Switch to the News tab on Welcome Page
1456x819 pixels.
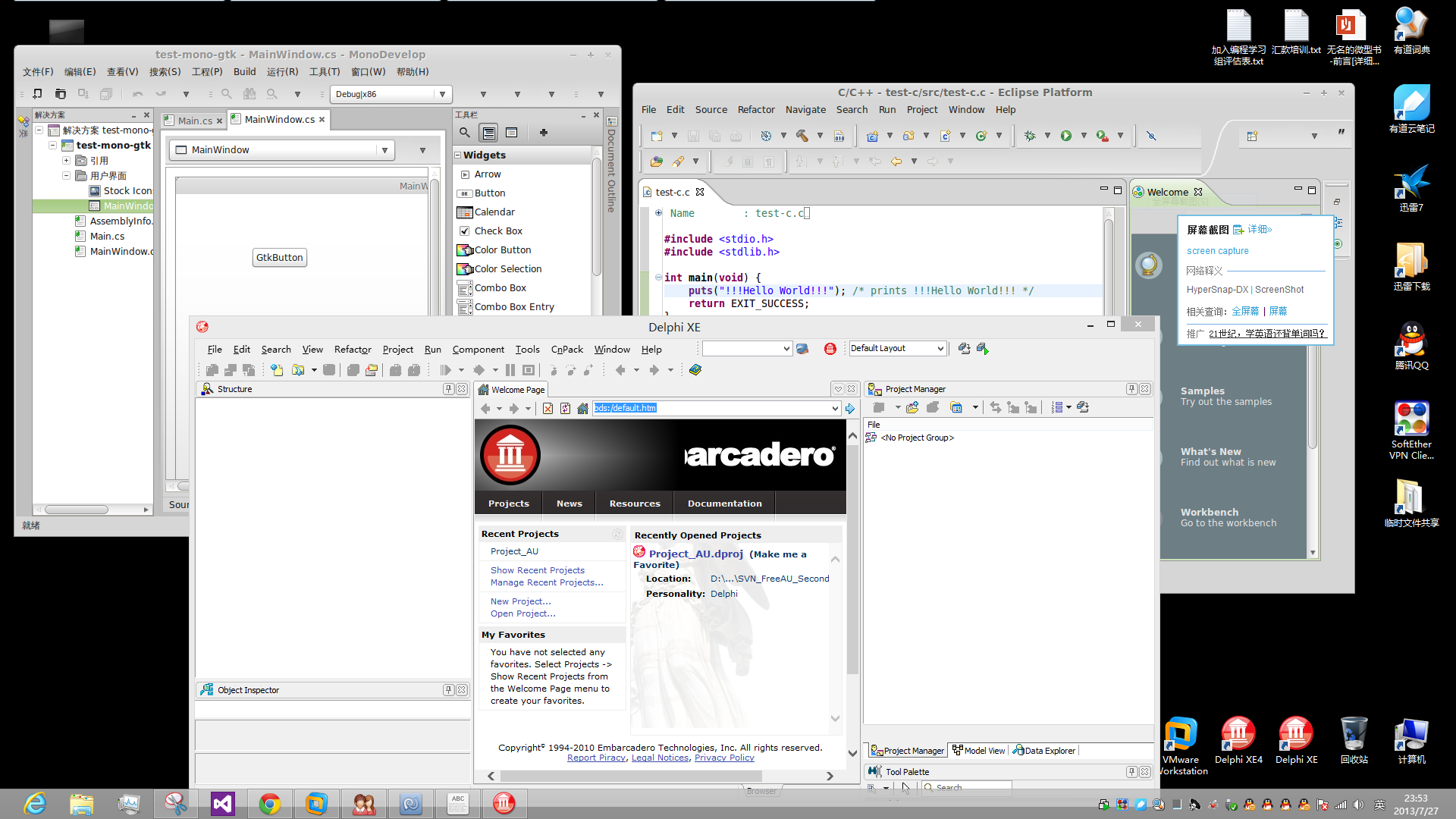570,504
